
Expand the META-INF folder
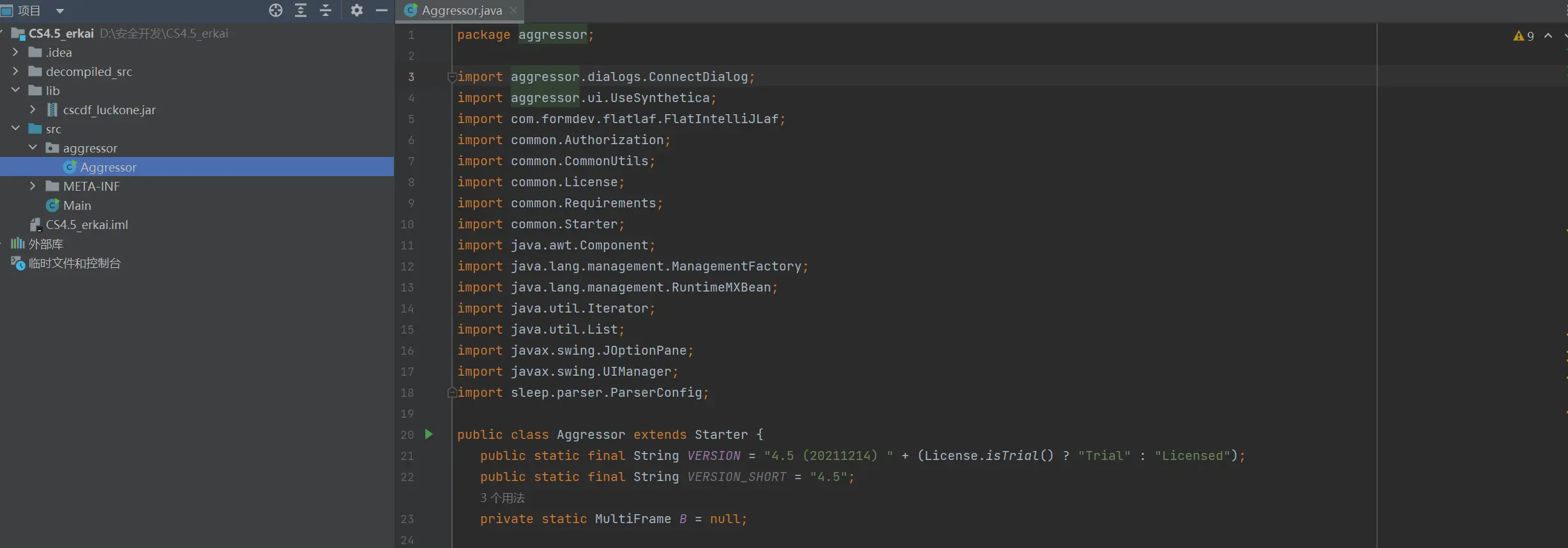click(x=33, y=186)
